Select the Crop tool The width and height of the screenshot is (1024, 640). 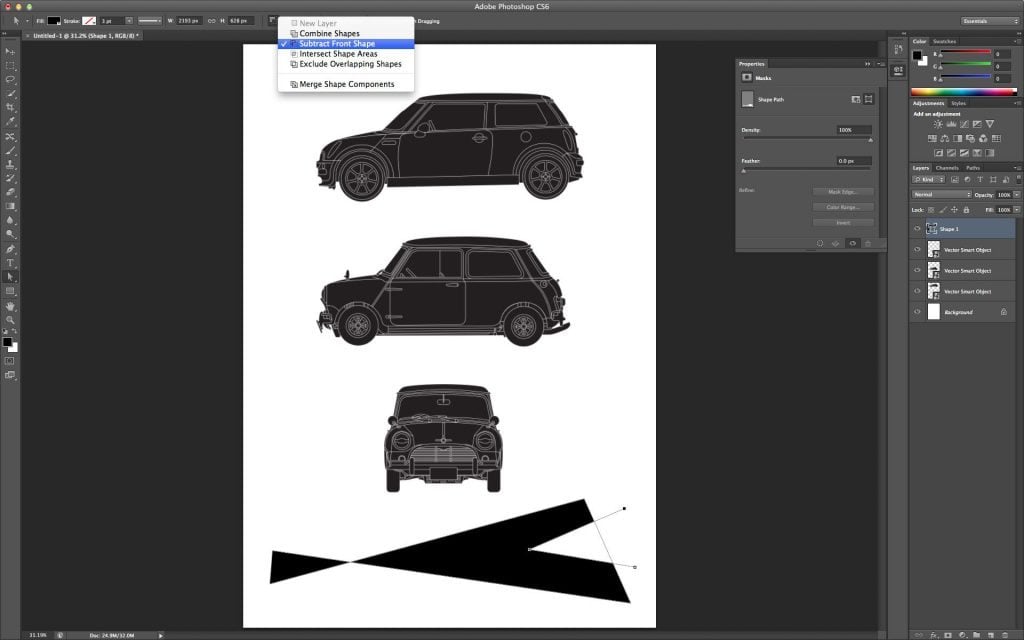click(x=10, y=107)
